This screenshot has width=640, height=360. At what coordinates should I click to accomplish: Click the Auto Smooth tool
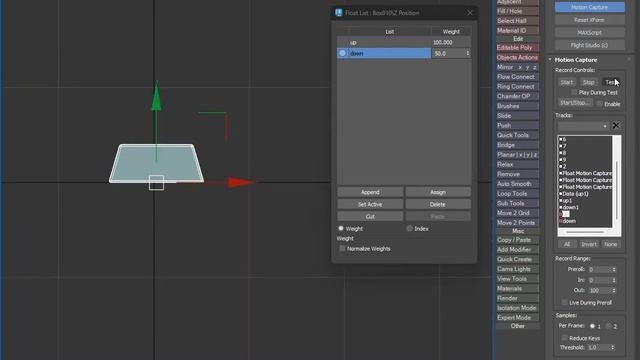pyautogui.click(x=518, y=184)
